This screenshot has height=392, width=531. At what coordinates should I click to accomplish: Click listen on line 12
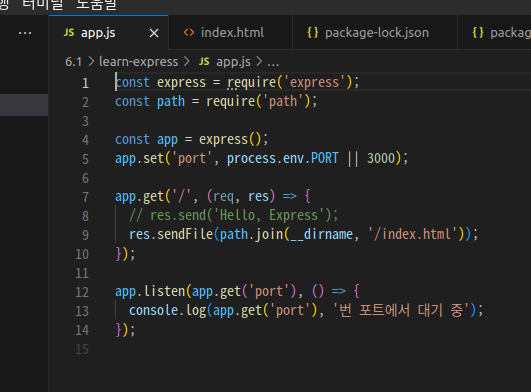coord(164,291)
